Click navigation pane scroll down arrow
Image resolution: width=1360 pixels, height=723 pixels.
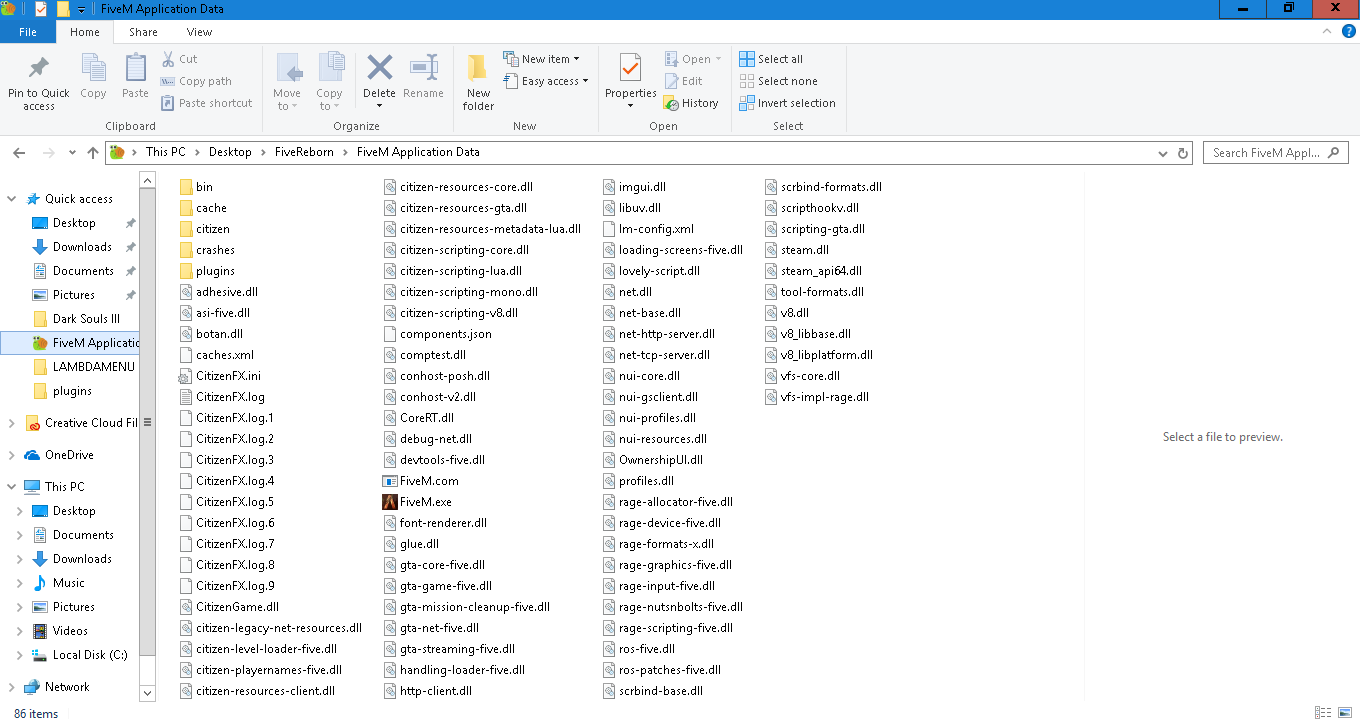[x=148, y=692]
